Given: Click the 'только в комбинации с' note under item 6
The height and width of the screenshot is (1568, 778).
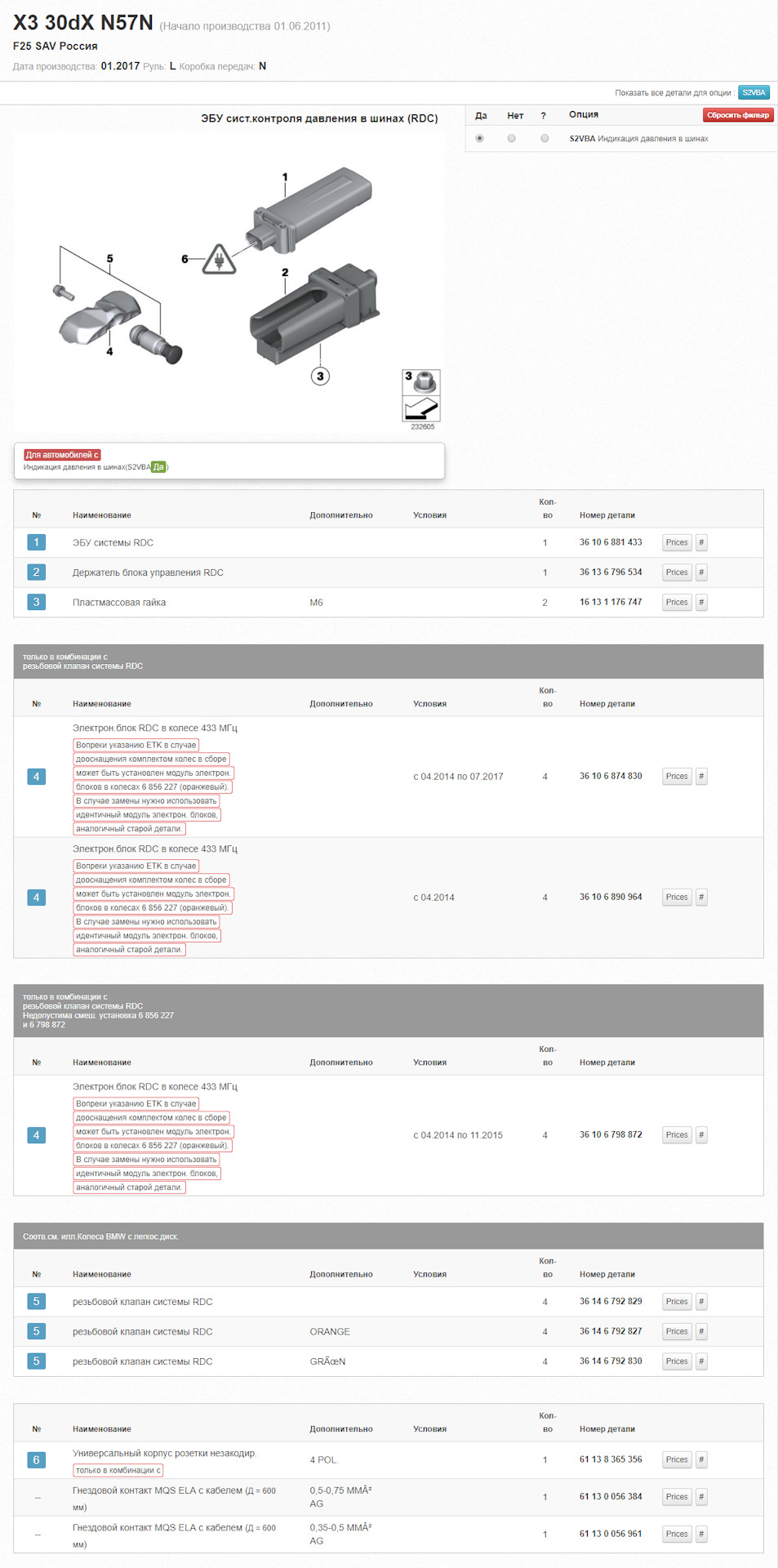Looking at the screenshot, I should coord(118,1470).
